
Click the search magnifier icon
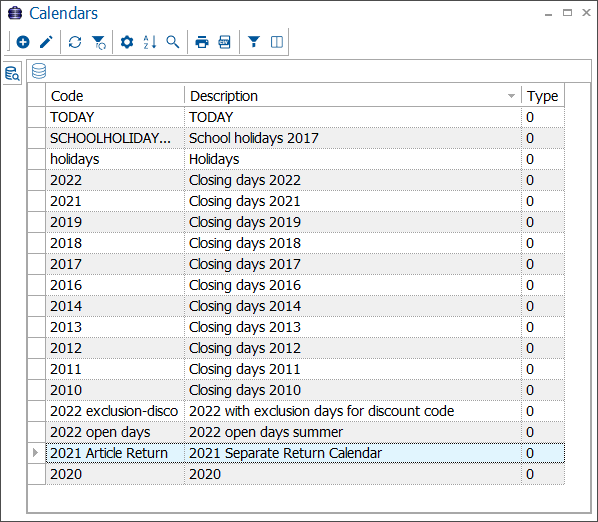coord(173,42)
